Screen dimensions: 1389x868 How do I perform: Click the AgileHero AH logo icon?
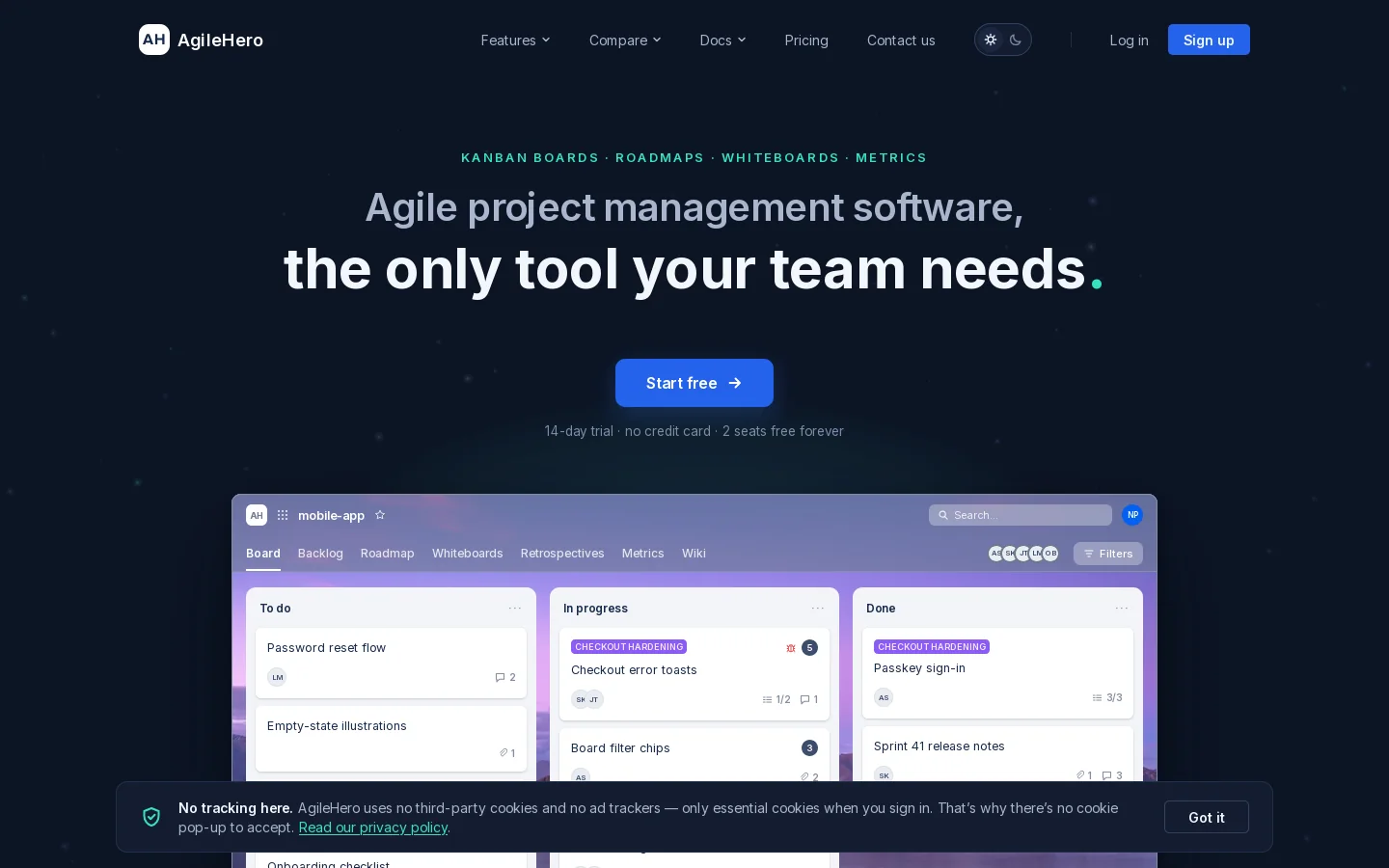(154, 40)
